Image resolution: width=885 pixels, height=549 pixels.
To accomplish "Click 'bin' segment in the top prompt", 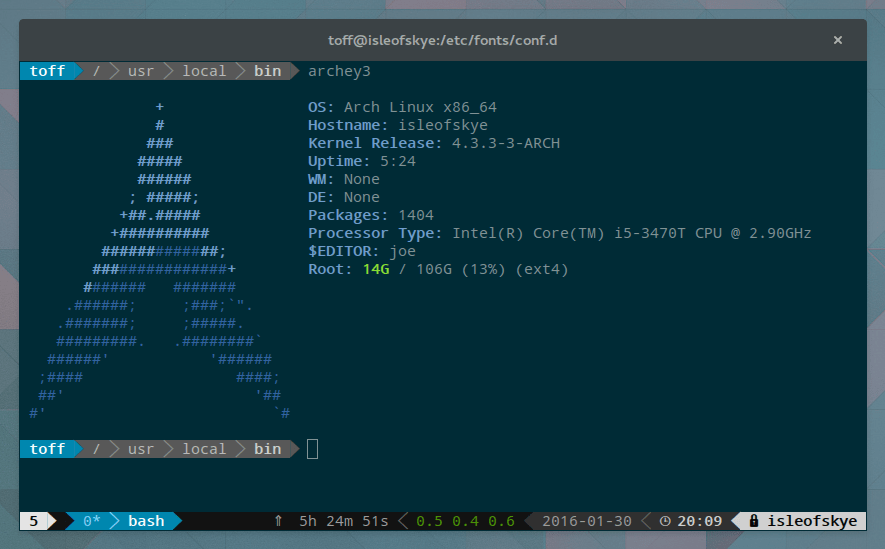I will (268, 71).
